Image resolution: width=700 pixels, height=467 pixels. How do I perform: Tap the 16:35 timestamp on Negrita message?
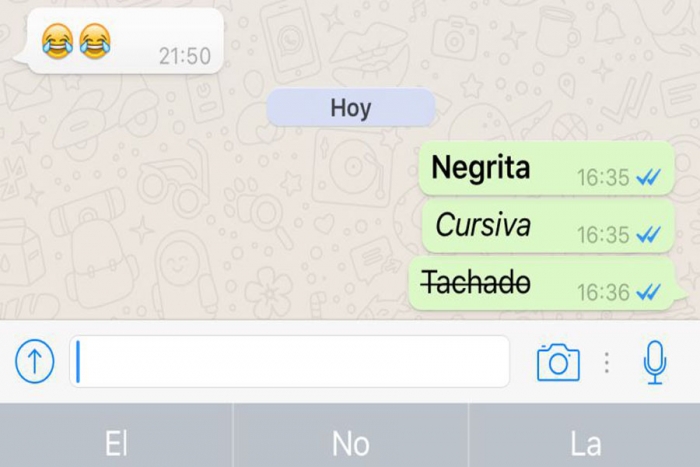coord(603,178)
